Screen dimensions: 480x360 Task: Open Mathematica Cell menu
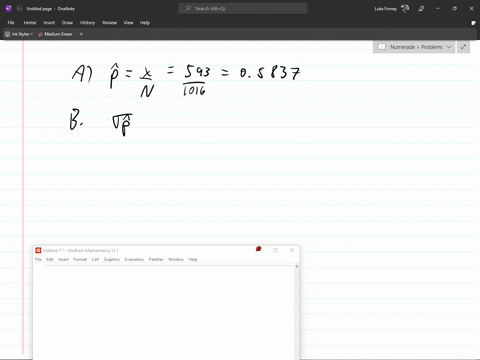[x=95, y=259]
